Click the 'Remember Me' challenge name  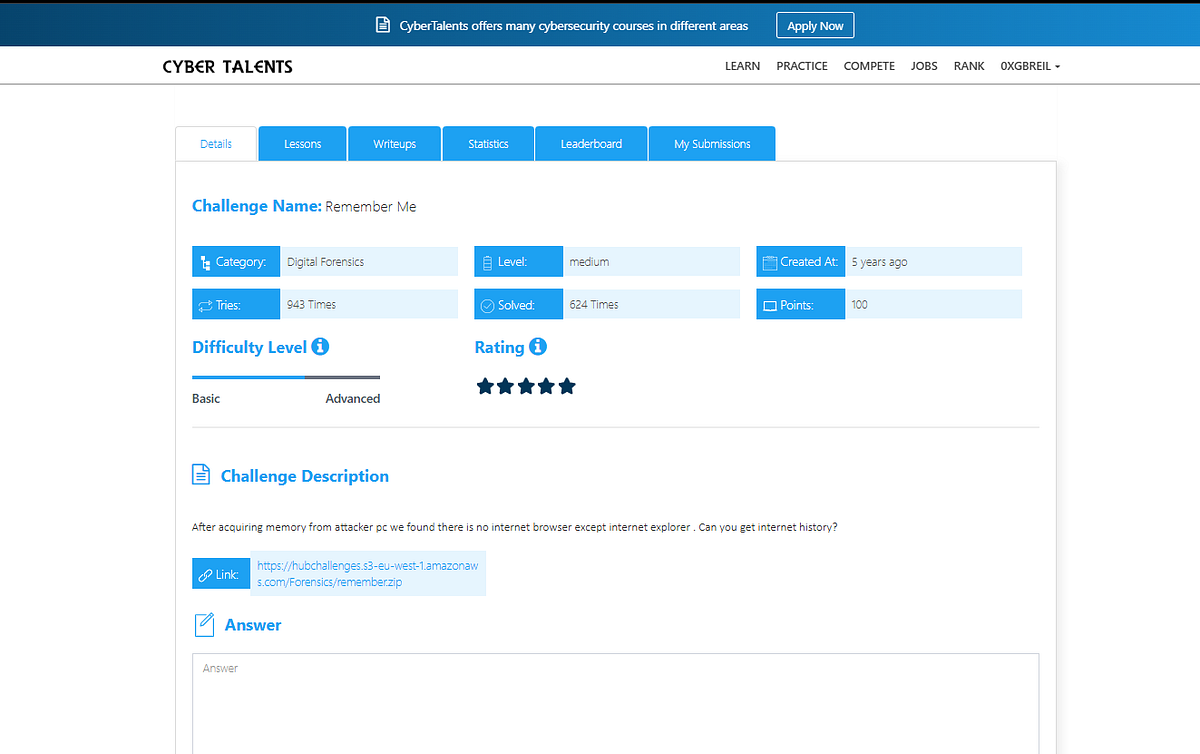coord(371,207)
